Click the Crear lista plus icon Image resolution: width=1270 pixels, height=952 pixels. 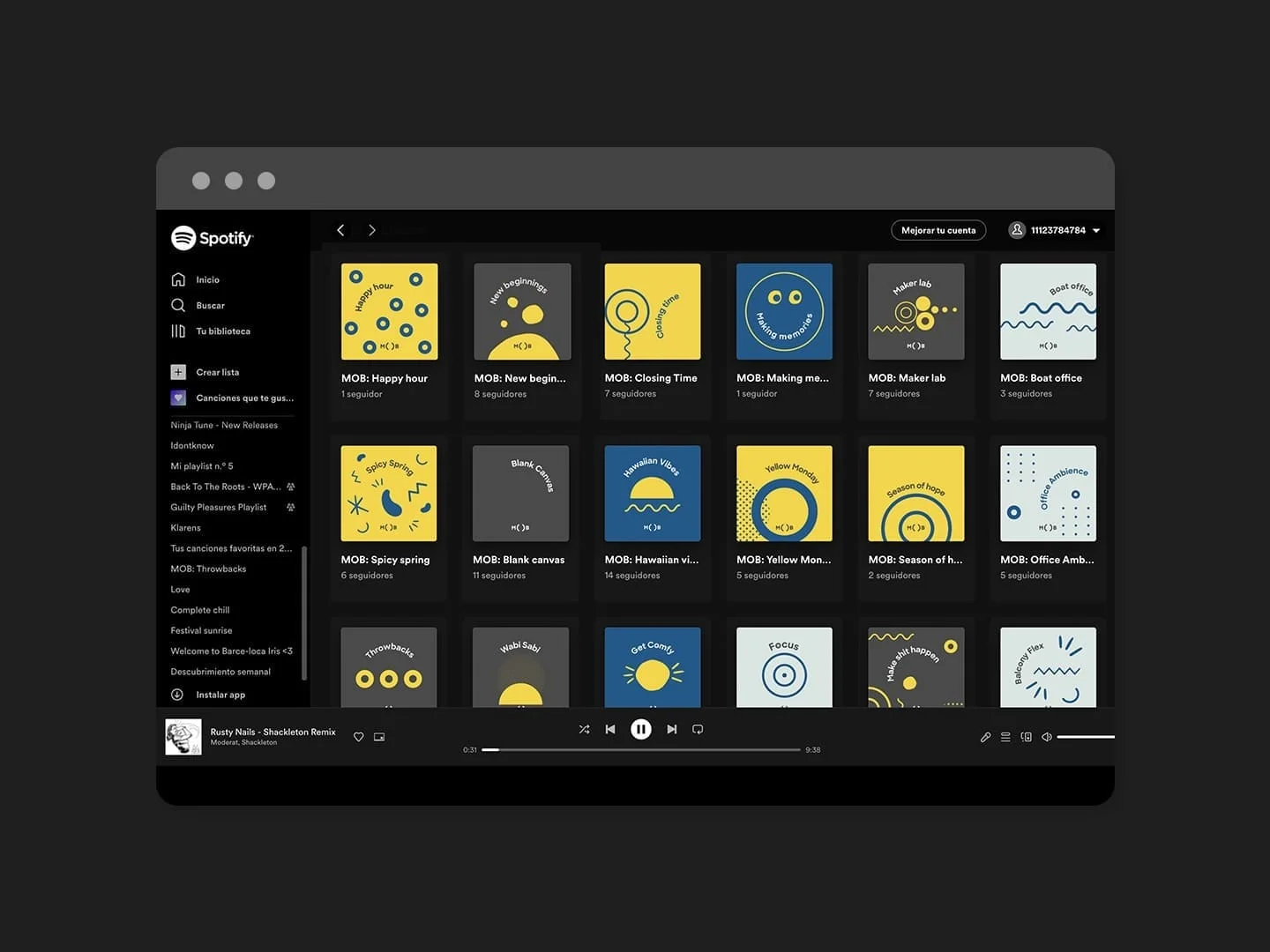[x=178, y=372]
